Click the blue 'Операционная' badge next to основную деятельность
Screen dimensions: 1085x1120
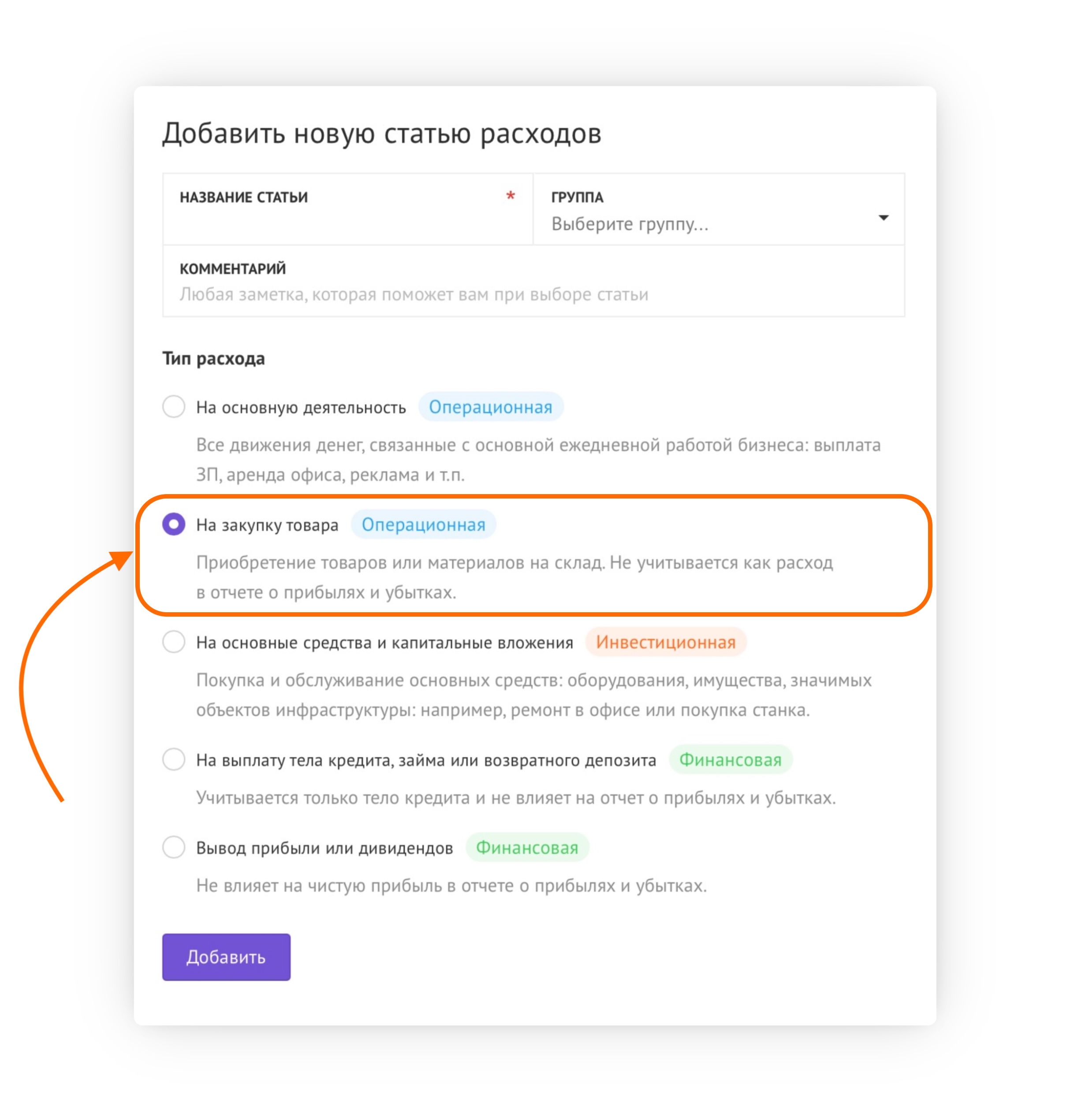click(491, 407)
